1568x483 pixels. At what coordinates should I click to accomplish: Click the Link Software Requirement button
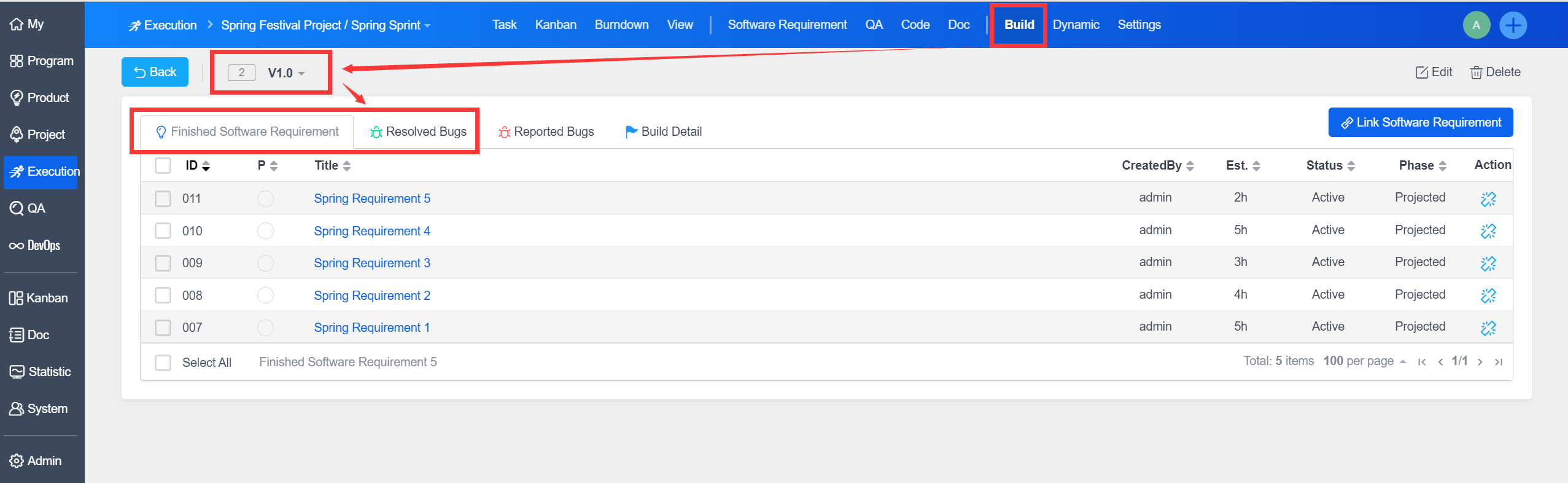[x=1420, y=123]
